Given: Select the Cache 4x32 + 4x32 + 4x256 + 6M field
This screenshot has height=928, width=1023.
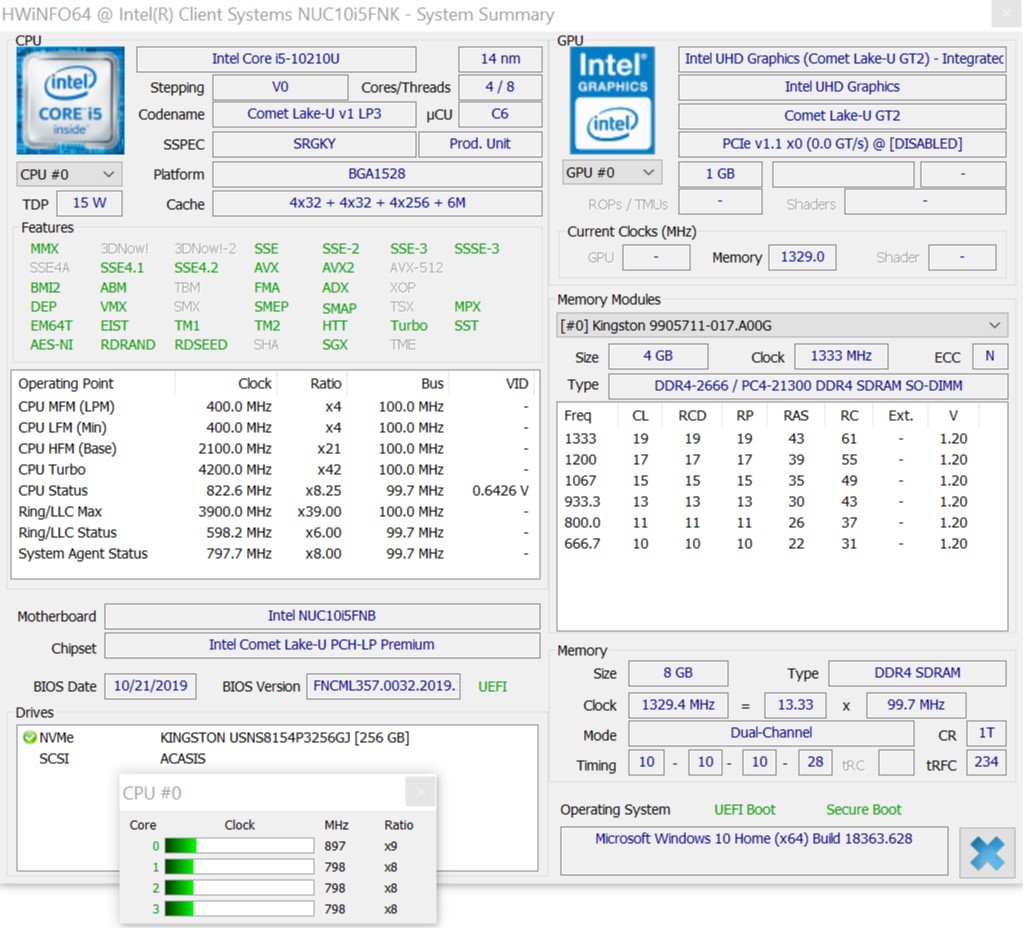Looking at the screenshot, I should pyautogui.click(x=377, y=203).
